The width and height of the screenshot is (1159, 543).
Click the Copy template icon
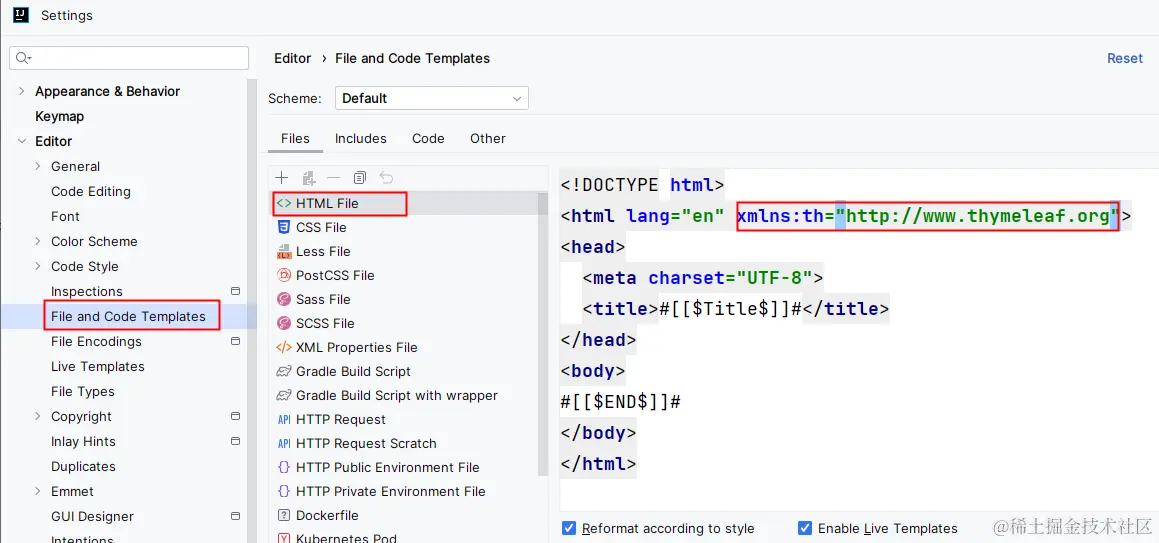coord(360,177)
